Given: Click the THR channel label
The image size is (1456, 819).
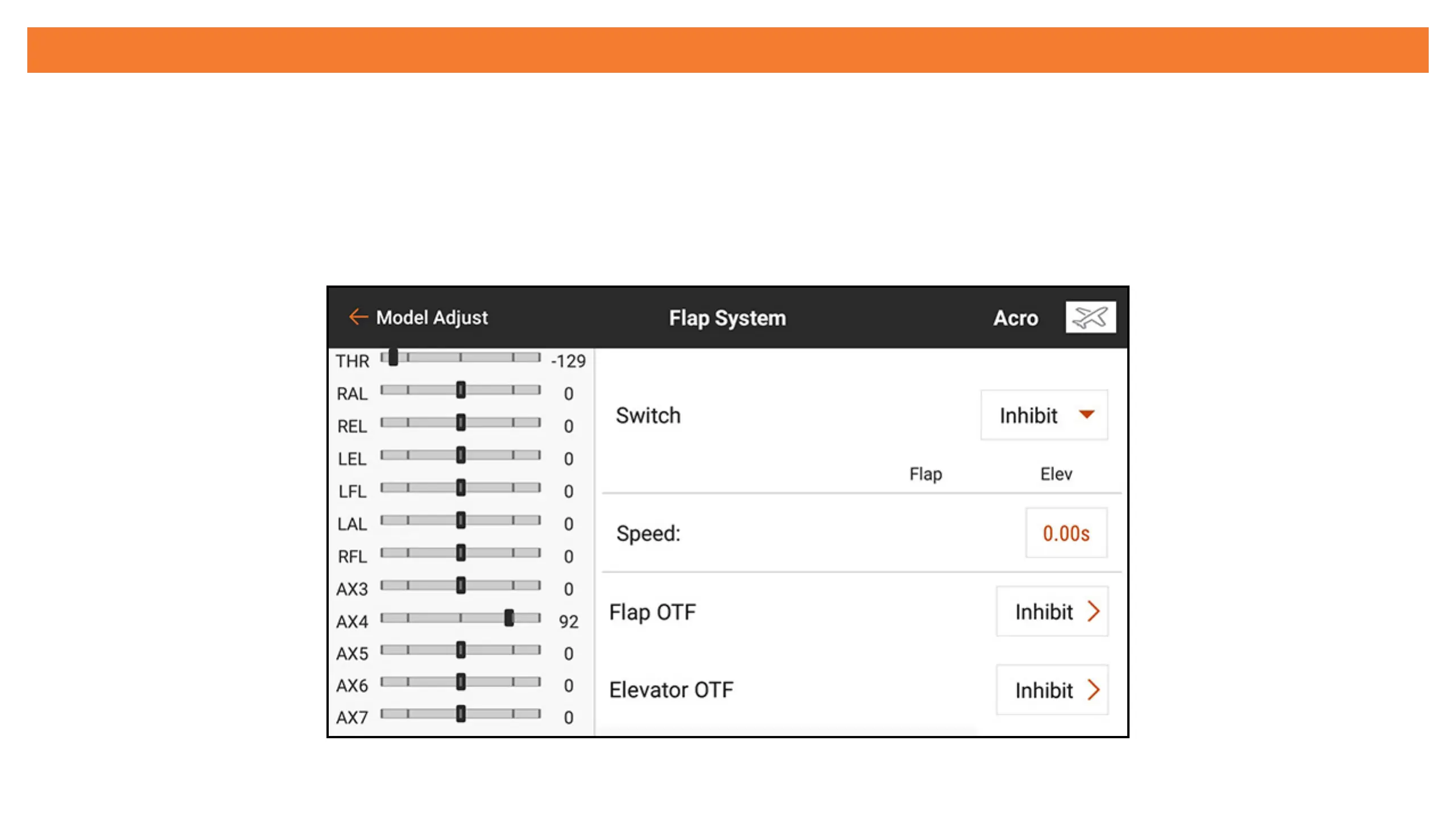Looking at the screenshot, I should pyautogui.click(x=352, y=361).
